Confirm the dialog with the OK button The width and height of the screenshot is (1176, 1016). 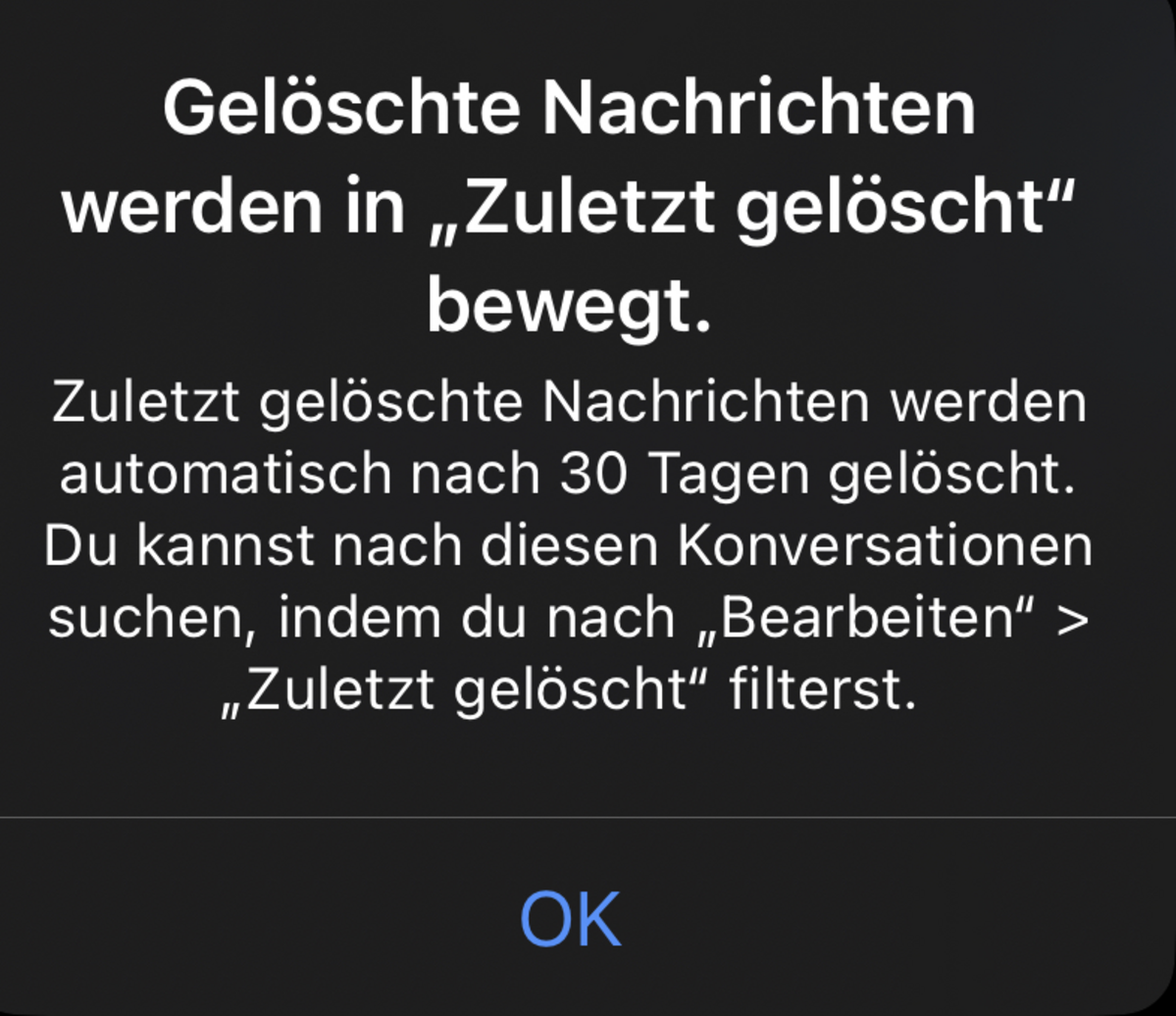pyautogui.click(x=570, y=919)
